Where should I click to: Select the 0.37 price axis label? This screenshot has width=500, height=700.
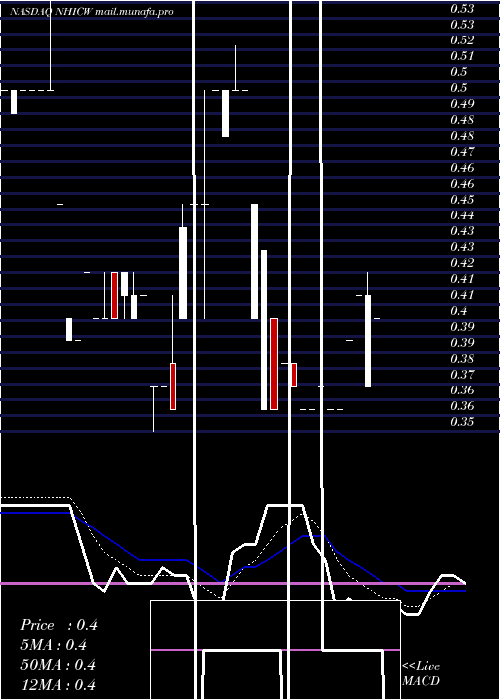click(462, 374)
